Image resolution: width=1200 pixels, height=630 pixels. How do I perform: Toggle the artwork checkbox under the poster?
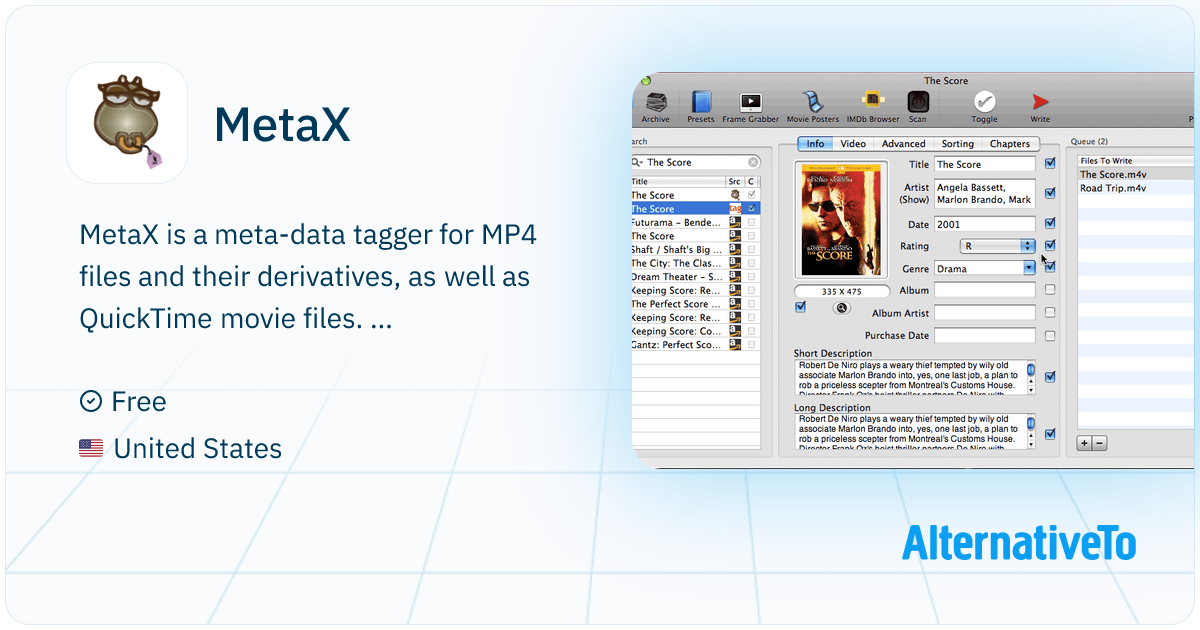800,307
